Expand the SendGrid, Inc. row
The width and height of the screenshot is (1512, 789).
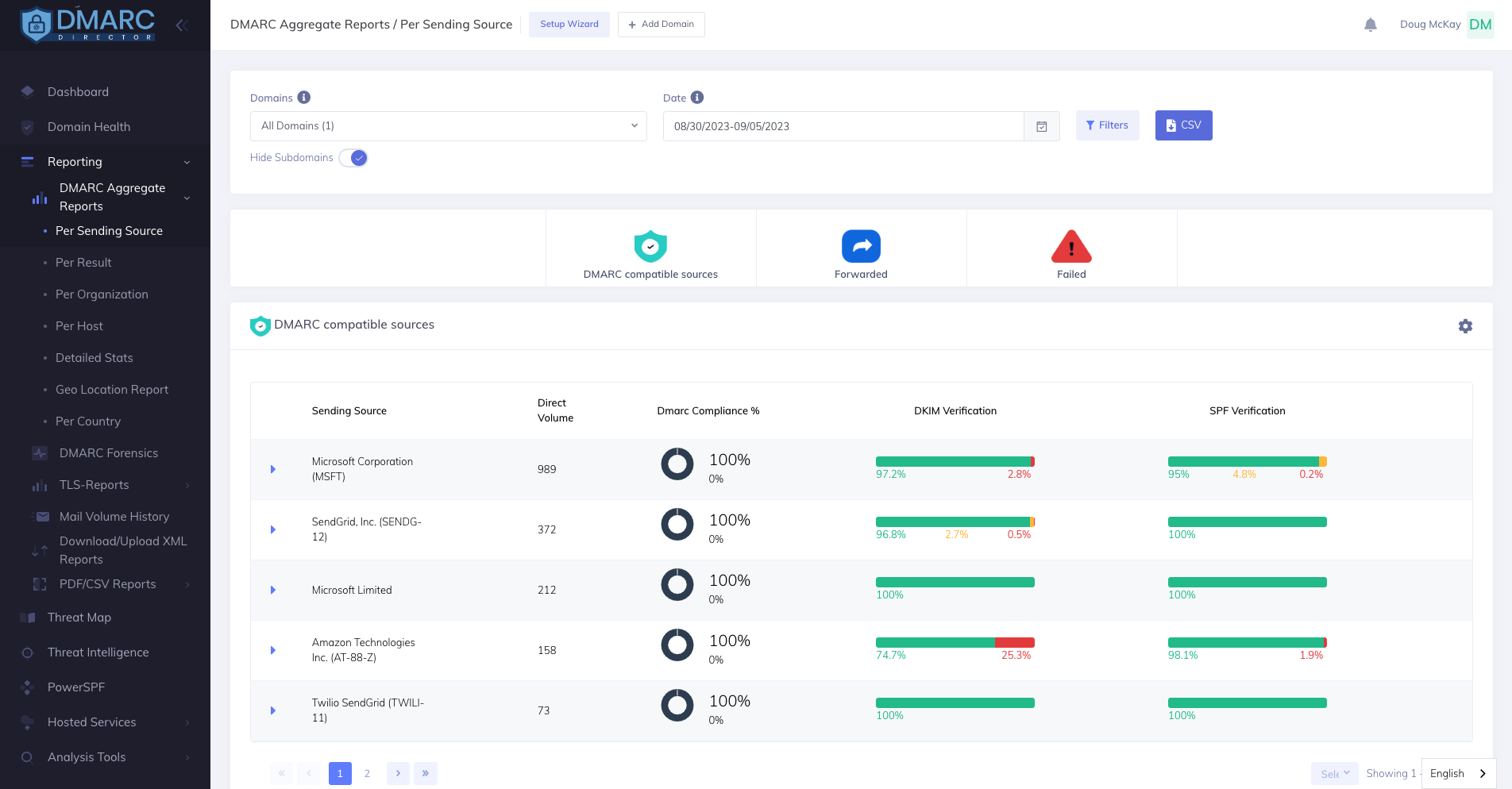point(273,529)
